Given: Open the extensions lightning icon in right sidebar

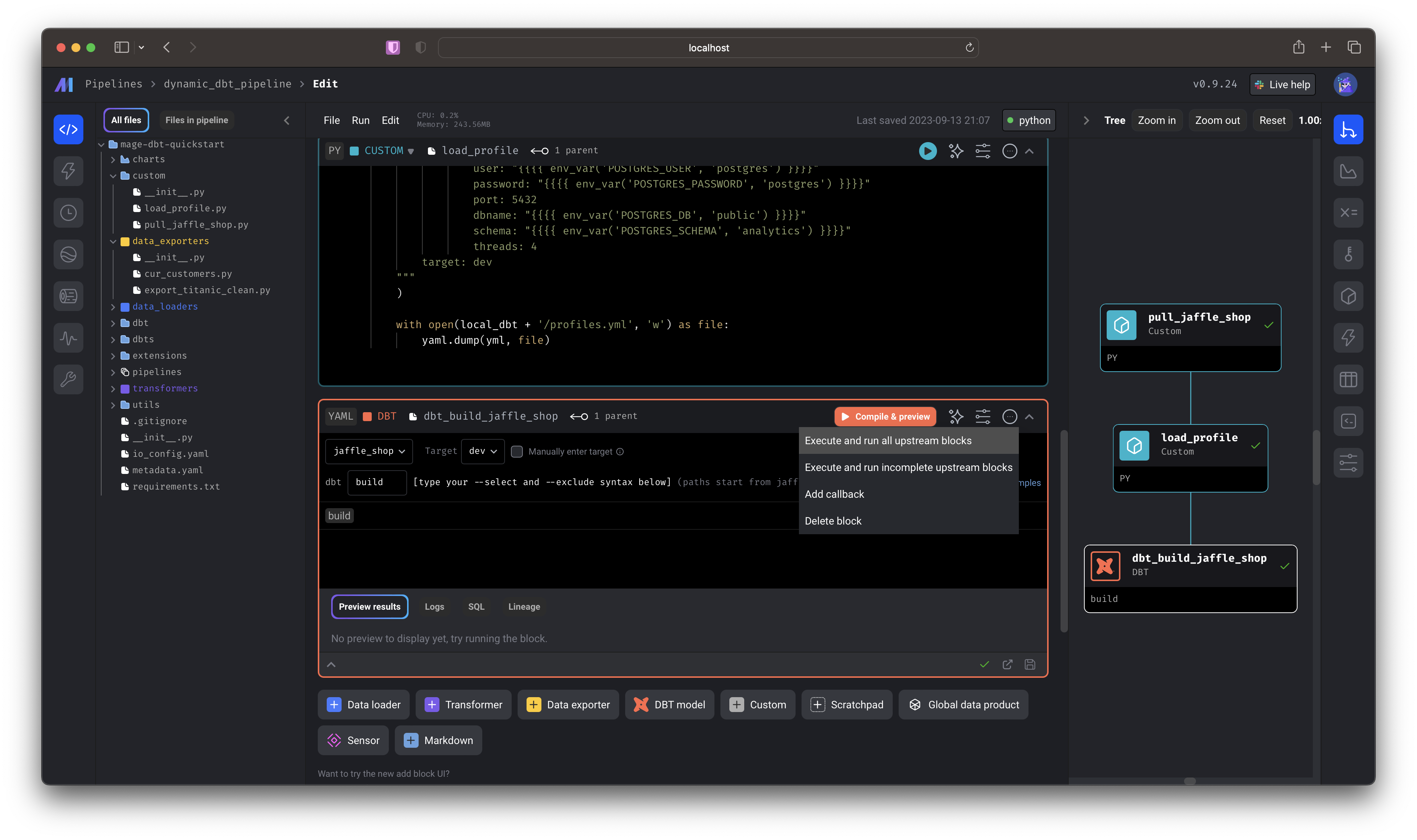Looking at the screenshot, I should [x=1348, y=338].
